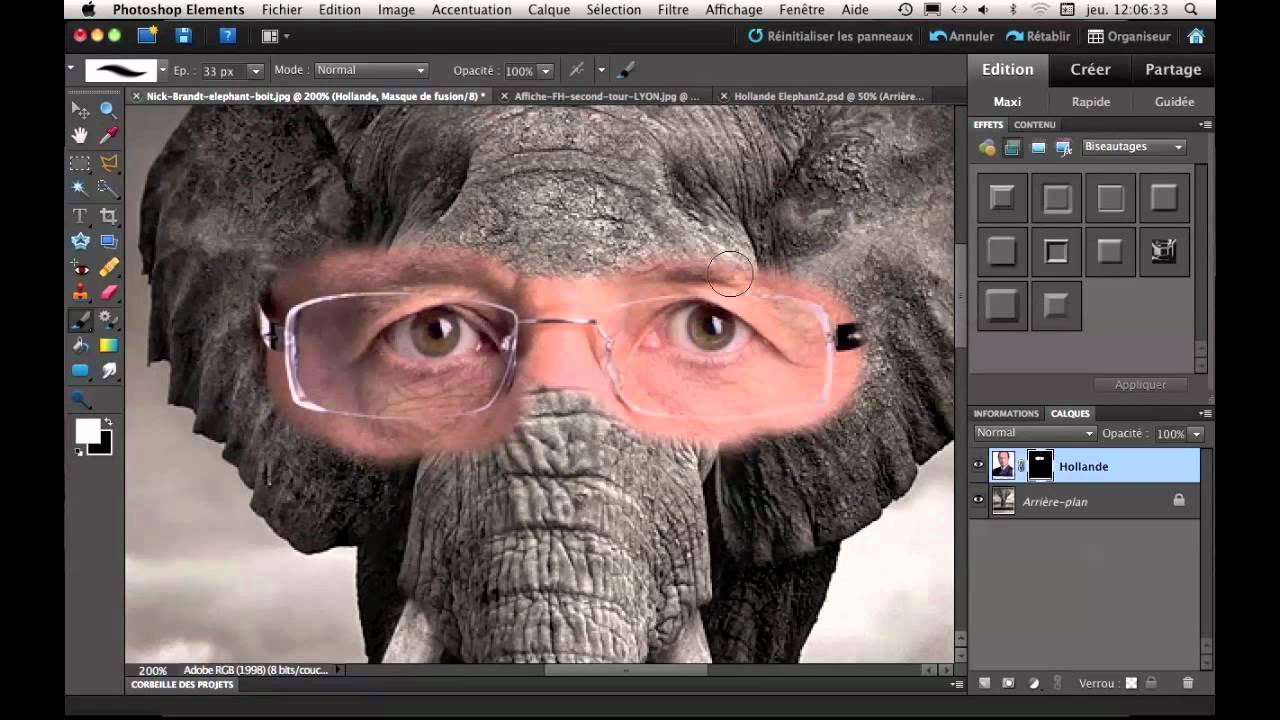This screenshot has width=1280, height=720.
Task: Select the Magnetic Lasso tool
Action: click(108, 162)
